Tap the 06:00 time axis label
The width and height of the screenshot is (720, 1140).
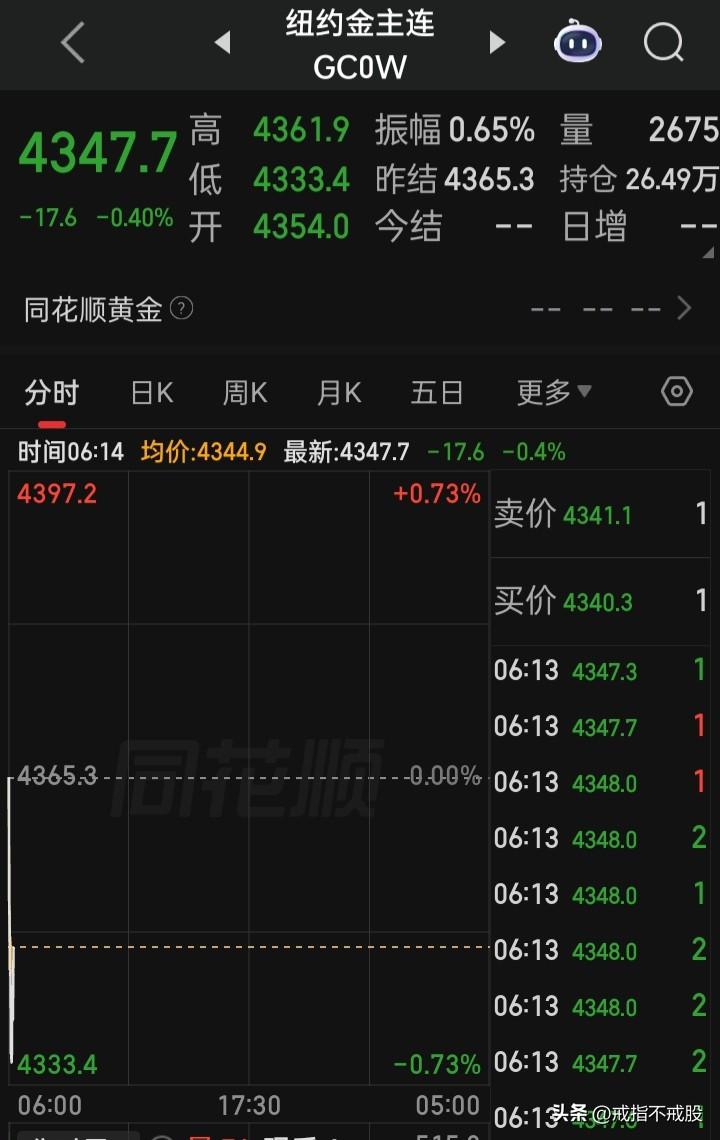pyautogui.click(x=49, y=1106)
